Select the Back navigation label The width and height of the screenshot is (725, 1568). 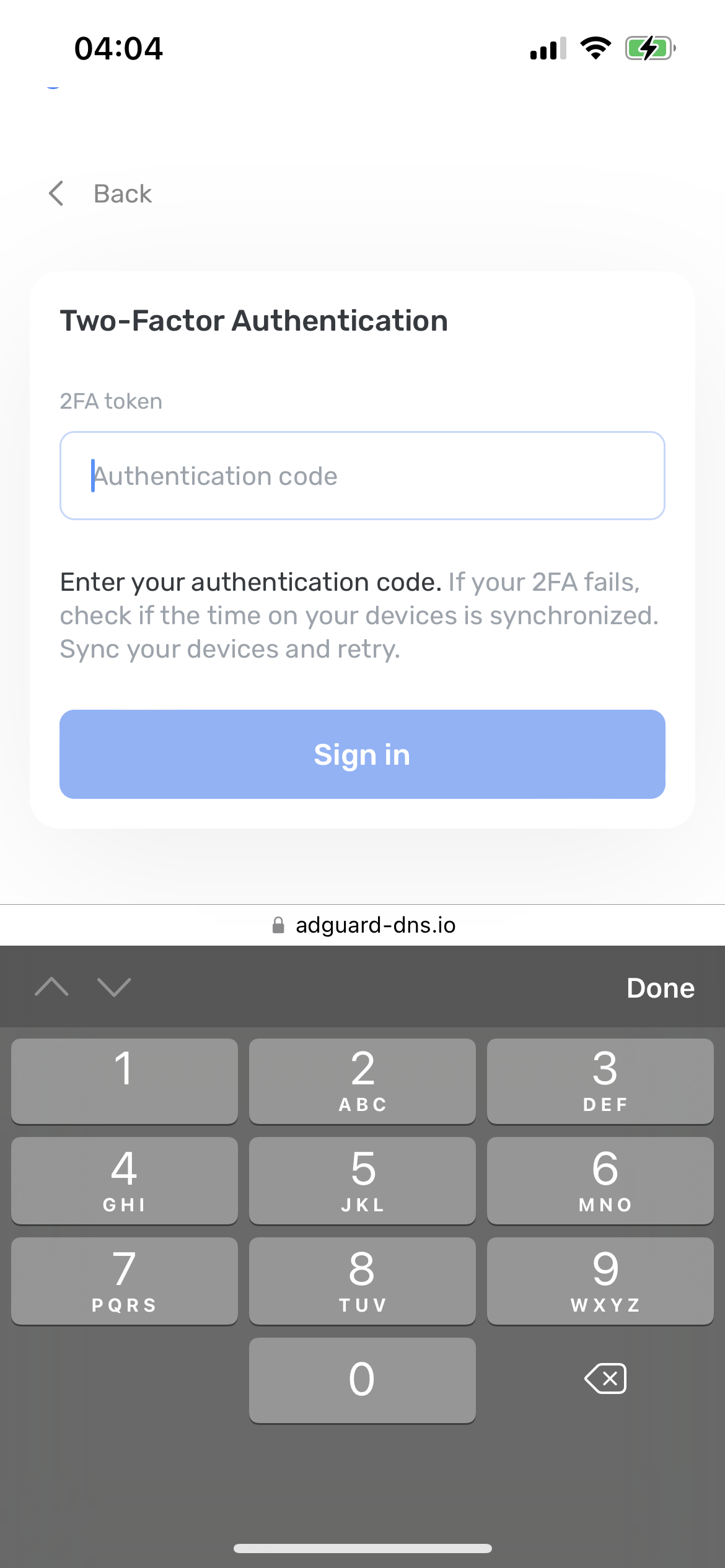coord(123,193)
